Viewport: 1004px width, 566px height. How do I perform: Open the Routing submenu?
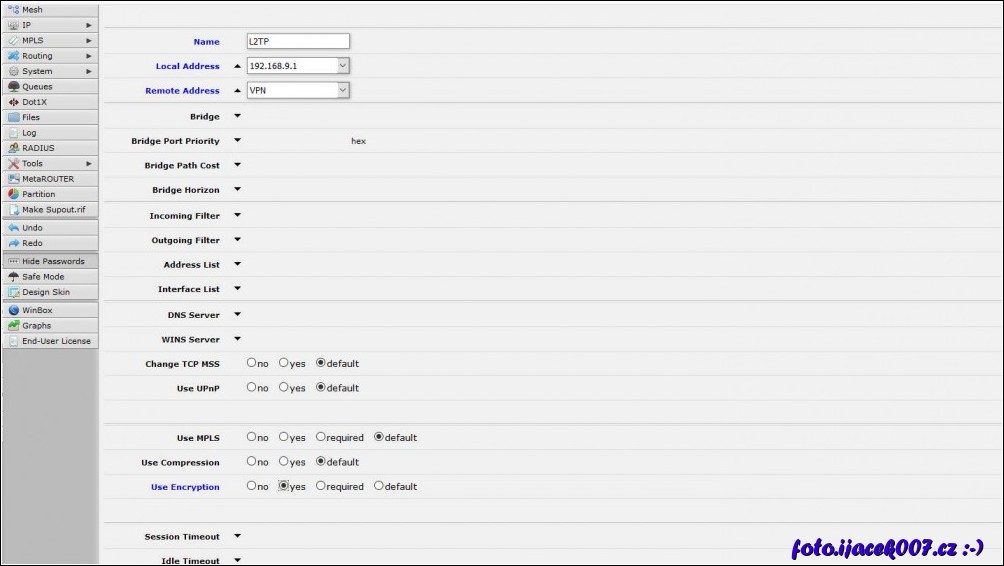point(50,56)
